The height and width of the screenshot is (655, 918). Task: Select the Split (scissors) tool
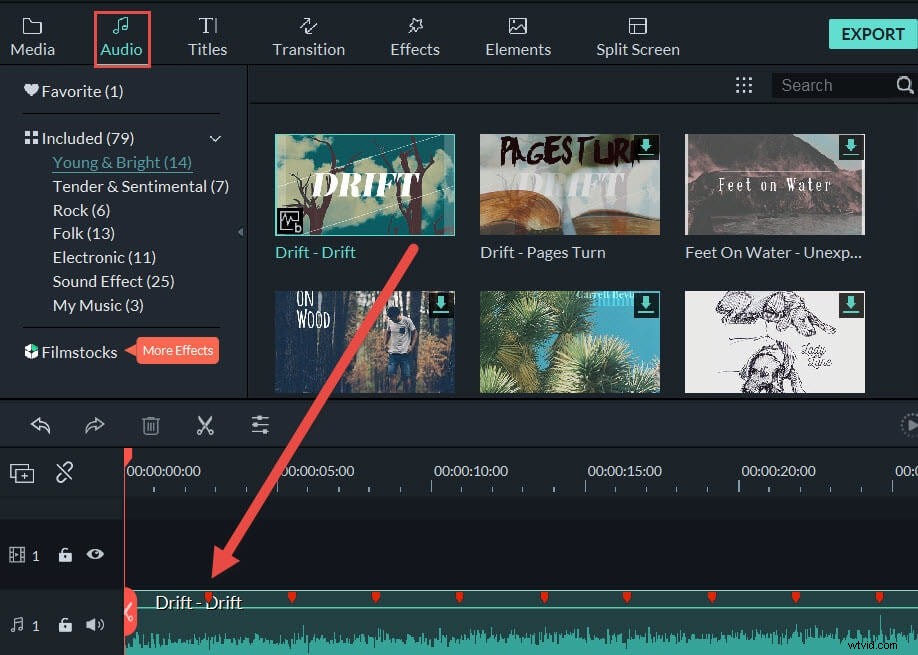point(206,425)
